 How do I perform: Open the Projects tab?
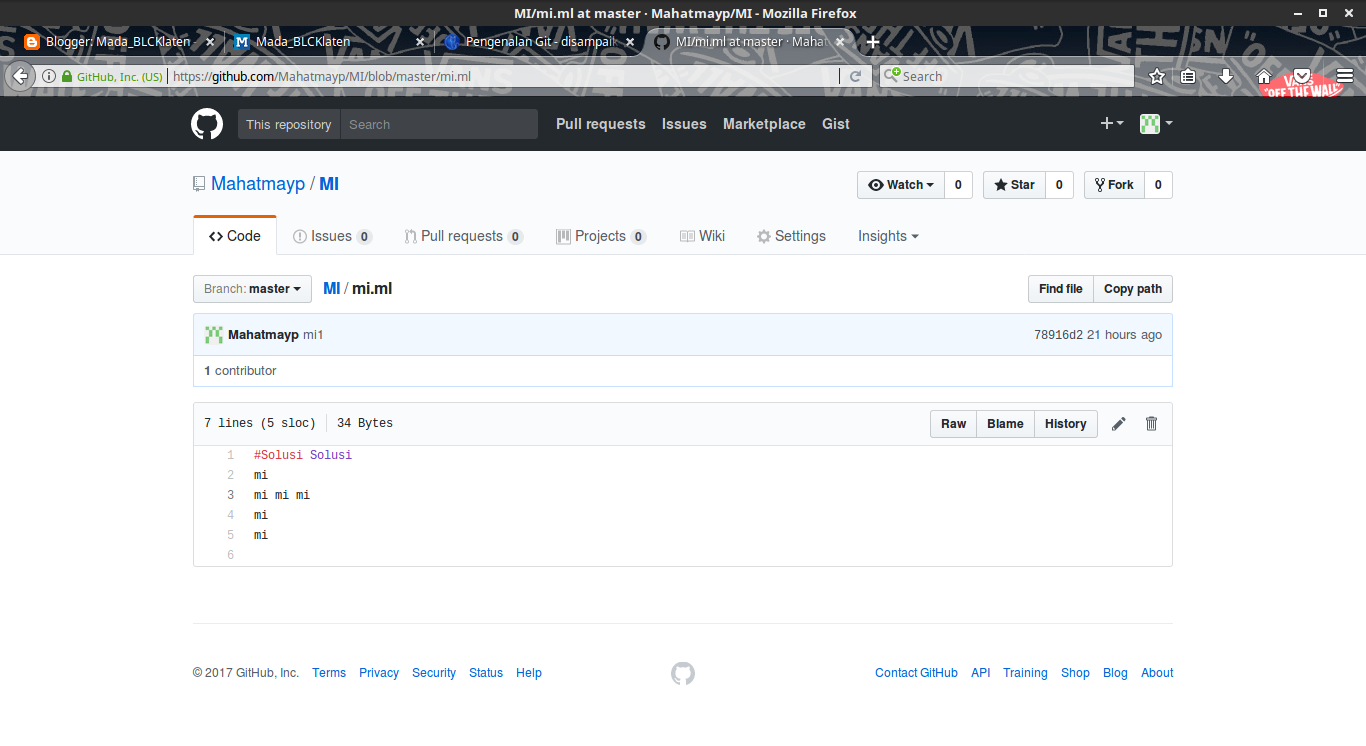pos(601,236)
